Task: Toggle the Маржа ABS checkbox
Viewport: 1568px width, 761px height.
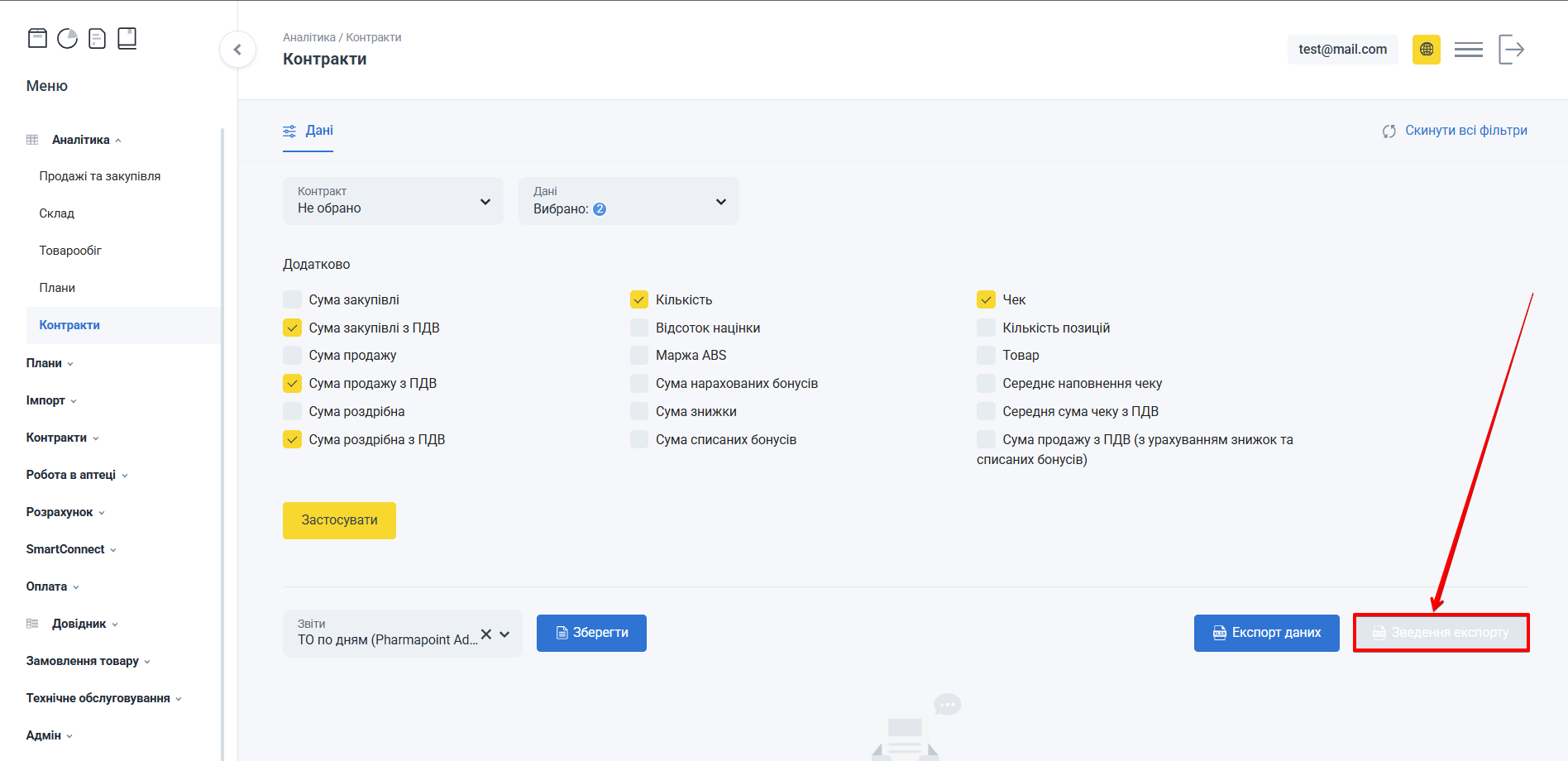Action: coord(638,356)
